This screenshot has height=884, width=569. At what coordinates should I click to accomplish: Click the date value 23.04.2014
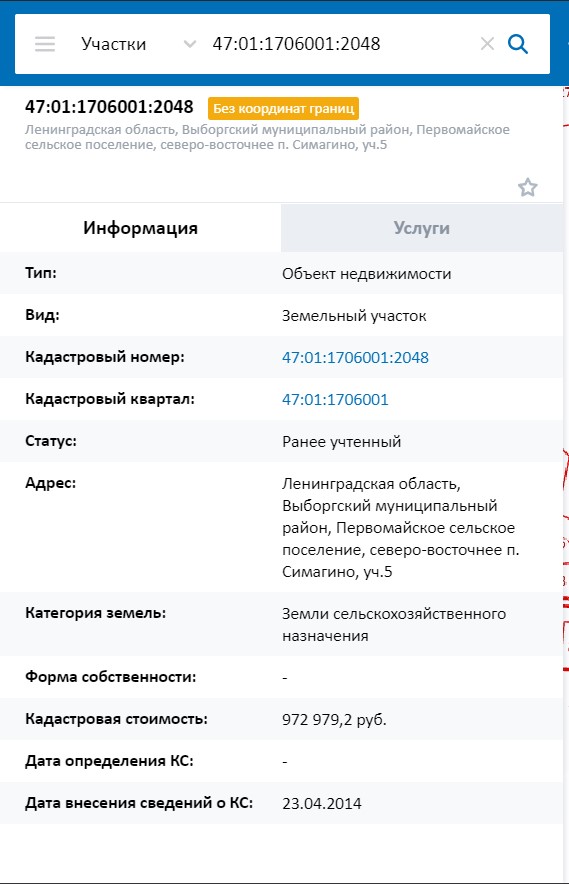point(321,803)
